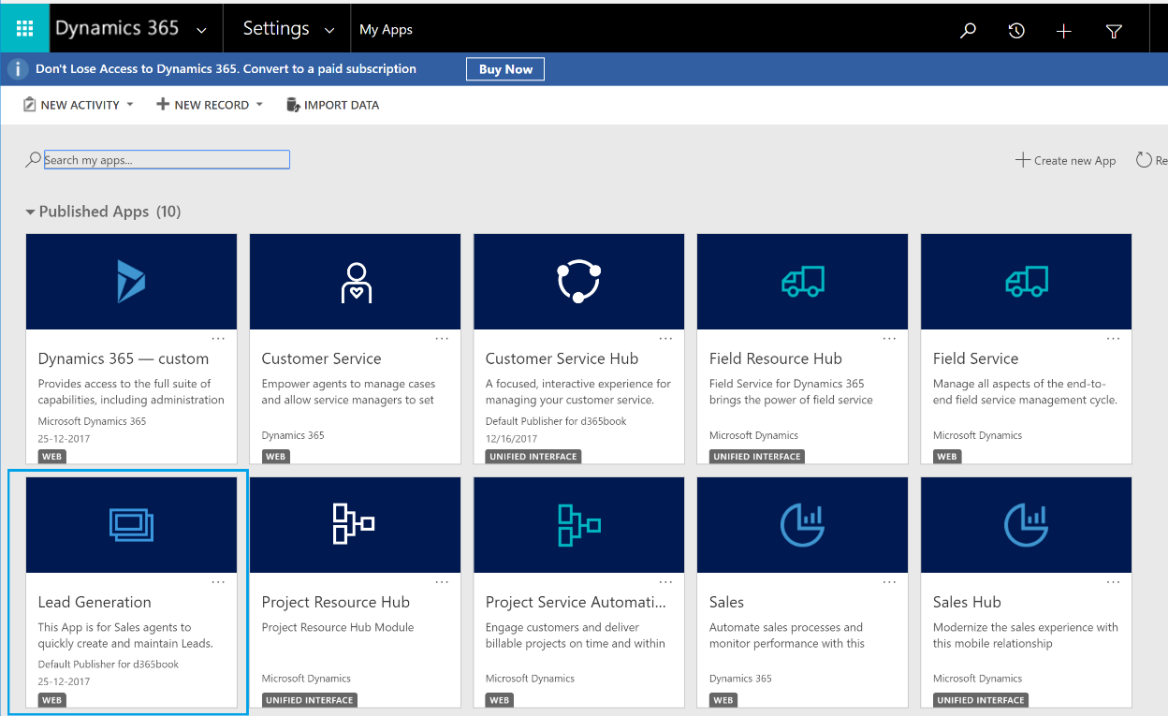This screenshot has height=716, width=1168.
Task: Click Field Service title text
Action: [975, 358]
